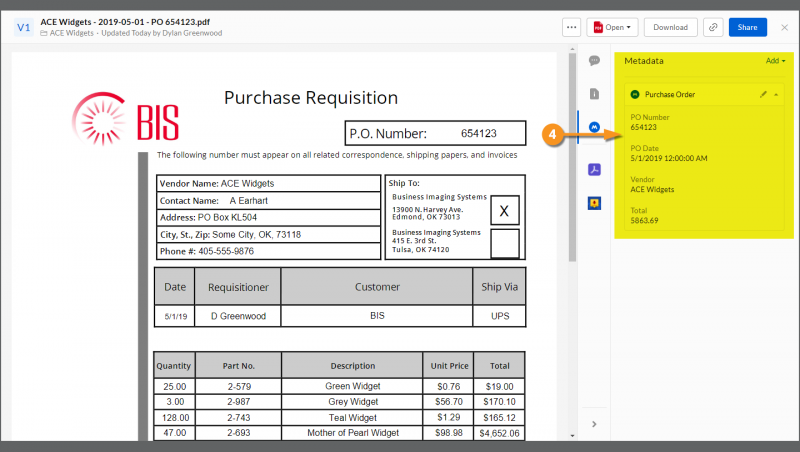Check the empty Tulsa ship-to box
This screenshot has height=452, width=800.
click(x=504, y=243)
